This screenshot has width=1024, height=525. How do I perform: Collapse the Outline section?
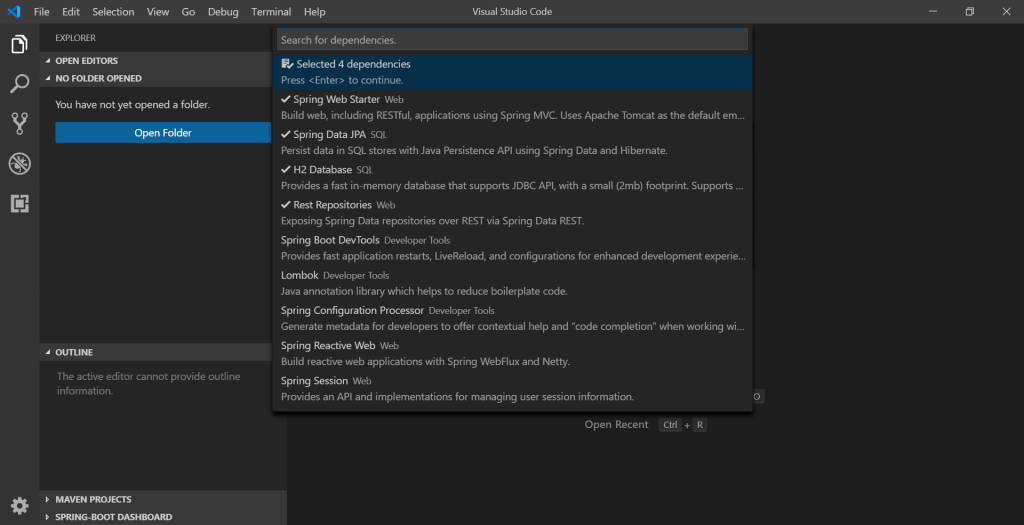pyautogui.click(x=156, y=352)
